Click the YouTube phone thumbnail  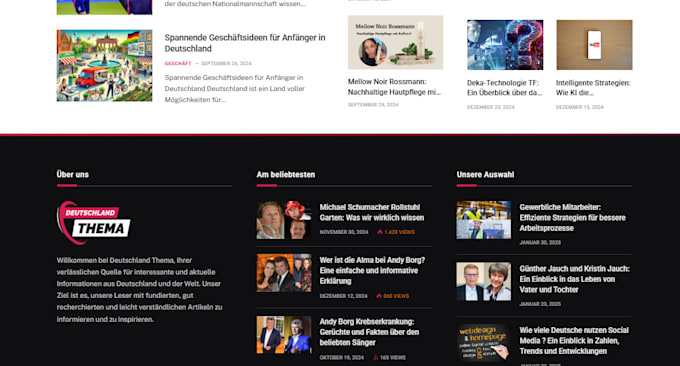coord(594,45)
